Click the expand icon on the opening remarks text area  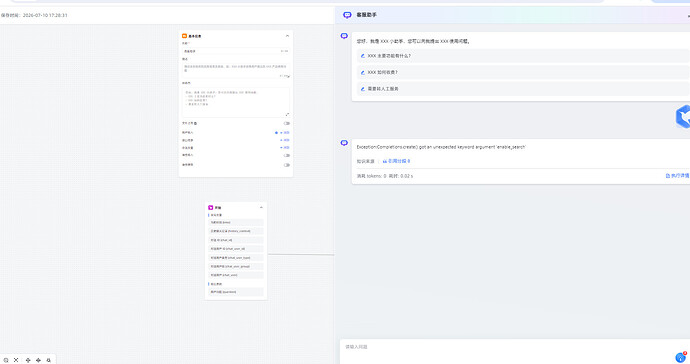pos(287,114)
